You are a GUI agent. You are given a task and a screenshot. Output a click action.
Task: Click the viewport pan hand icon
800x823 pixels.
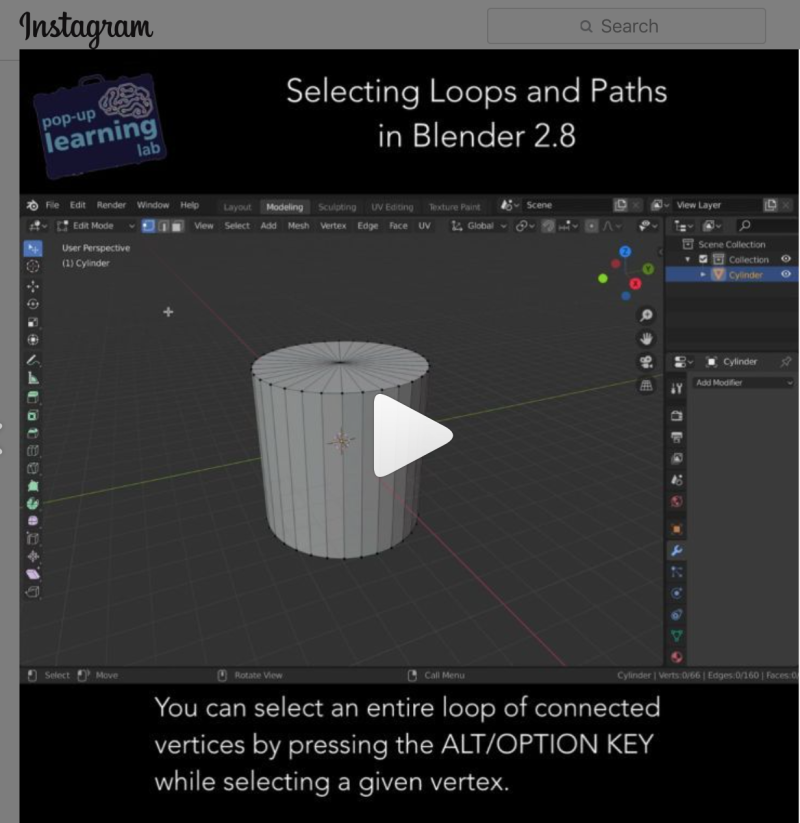point(646,339)
